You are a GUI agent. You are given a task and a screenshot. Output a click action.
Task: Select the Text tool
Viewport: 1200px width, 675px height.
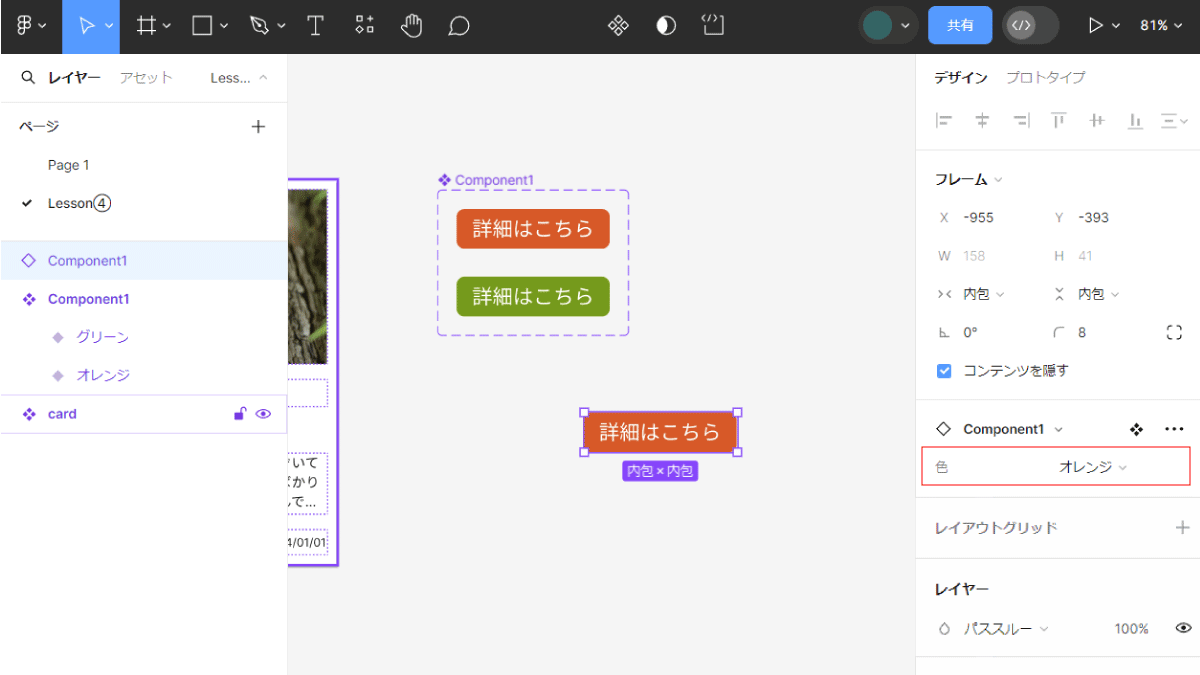coord(316,26)
